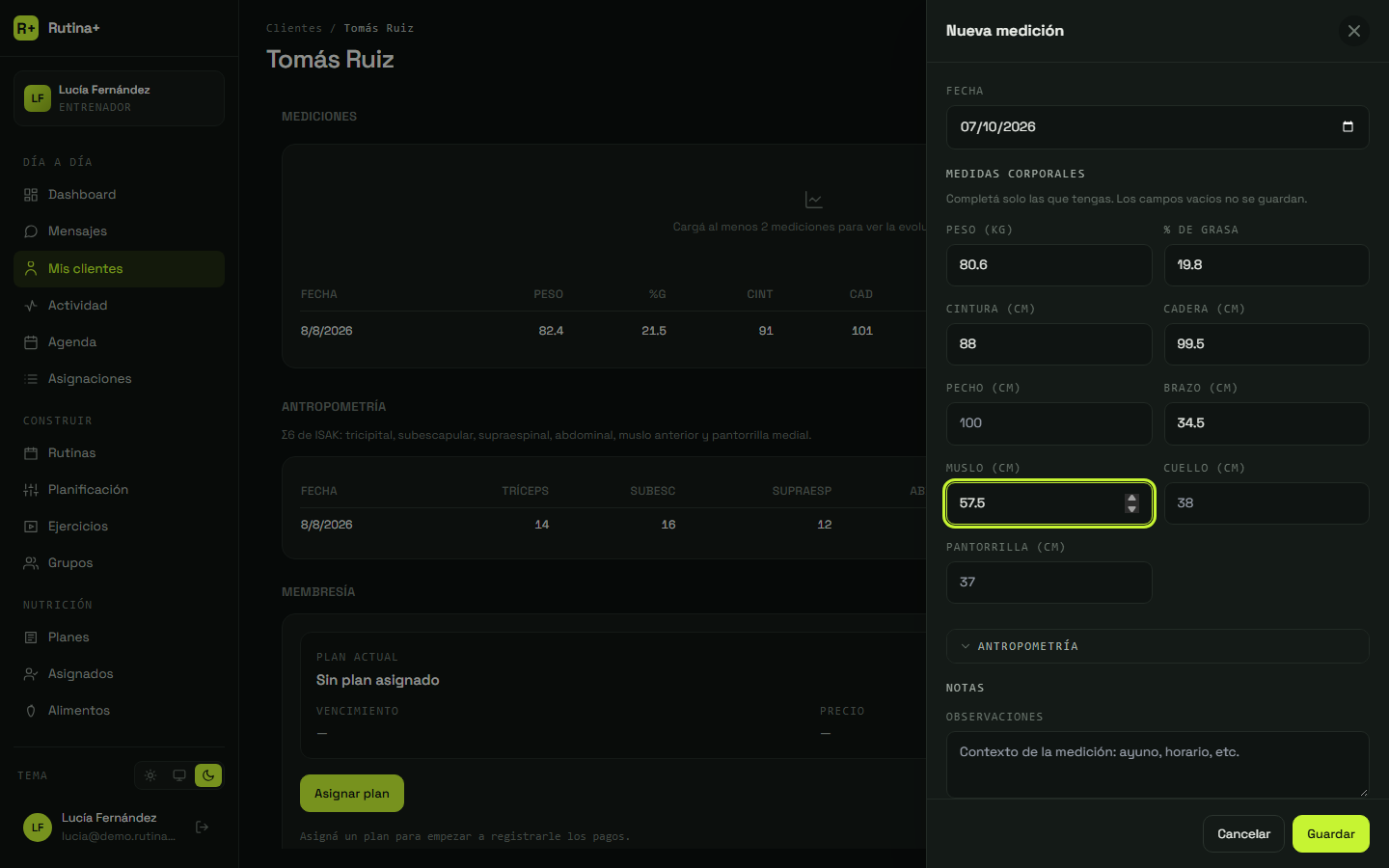Click the Observaciones notes textarea
This screenshot has height=868, width=1389.
click(1157, 765)
